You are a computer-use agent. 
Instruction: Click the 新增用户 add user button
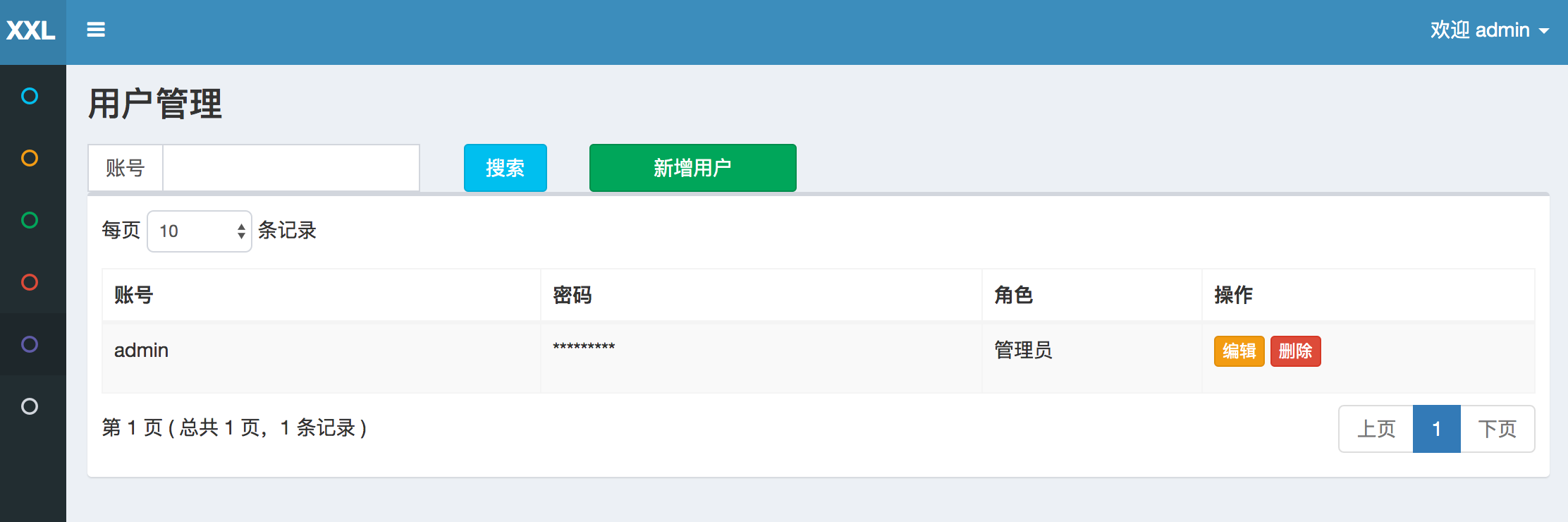click(692, 168)
